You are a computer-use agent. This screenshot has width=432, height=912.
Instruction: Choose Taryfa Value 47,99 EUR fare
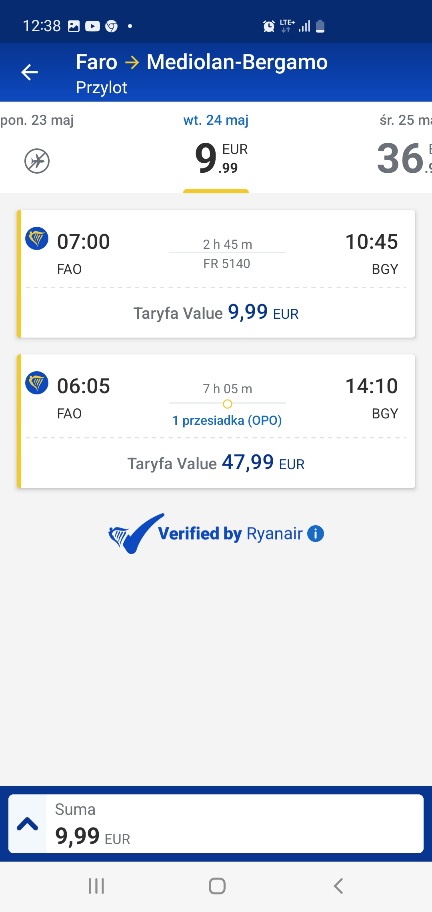point(216,463)
